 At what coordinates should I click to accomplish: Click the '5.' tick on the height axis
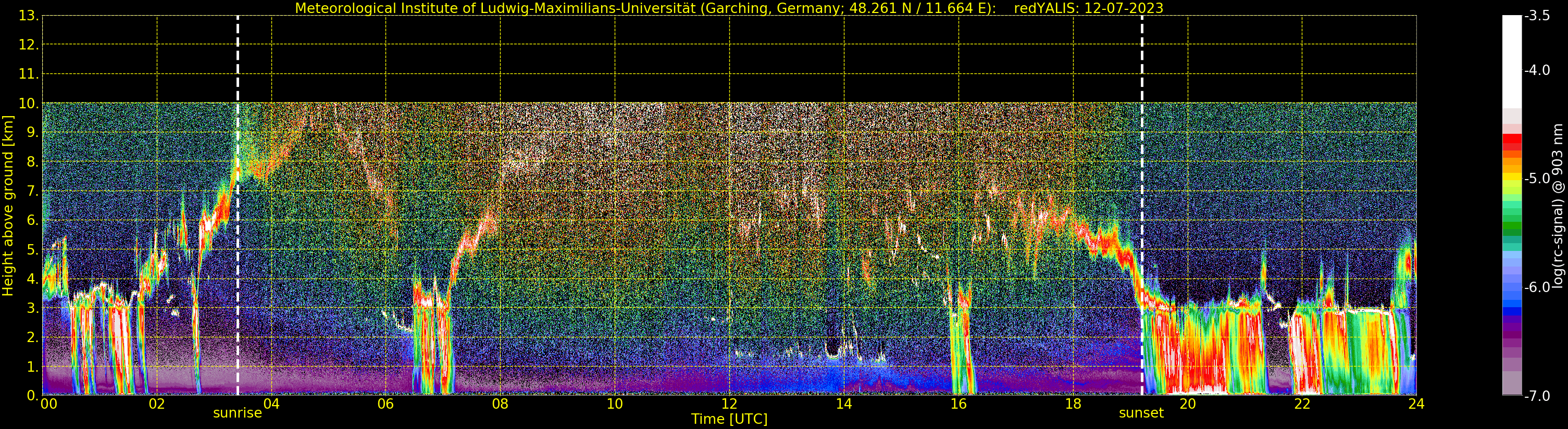pyautogui.click(x=33, y=249)
